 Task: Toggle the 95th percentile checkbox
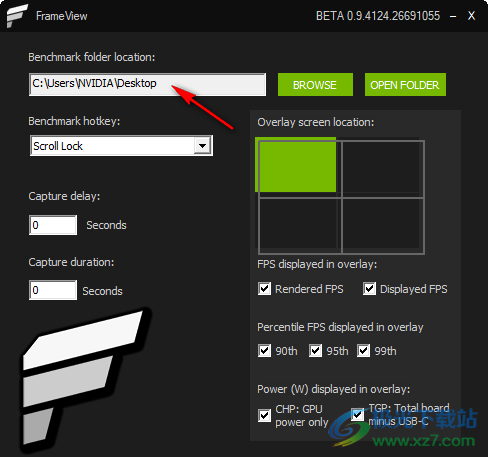[315, 351]
